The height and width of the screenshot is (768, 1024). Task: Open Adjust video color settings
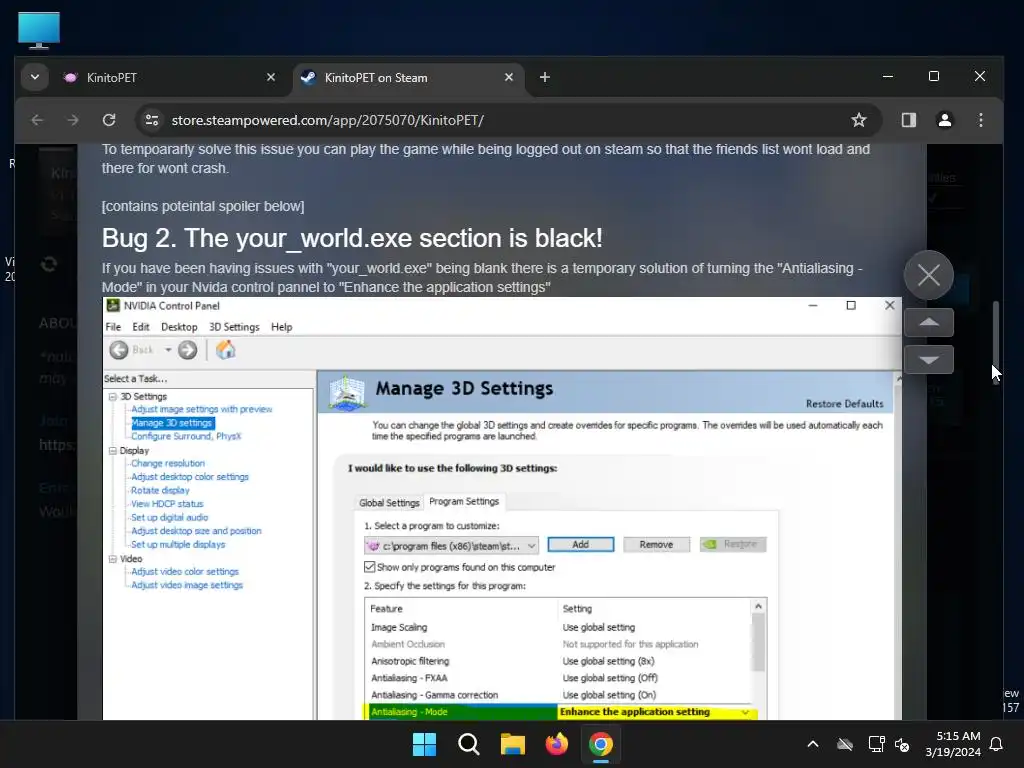tap(185, 572)
